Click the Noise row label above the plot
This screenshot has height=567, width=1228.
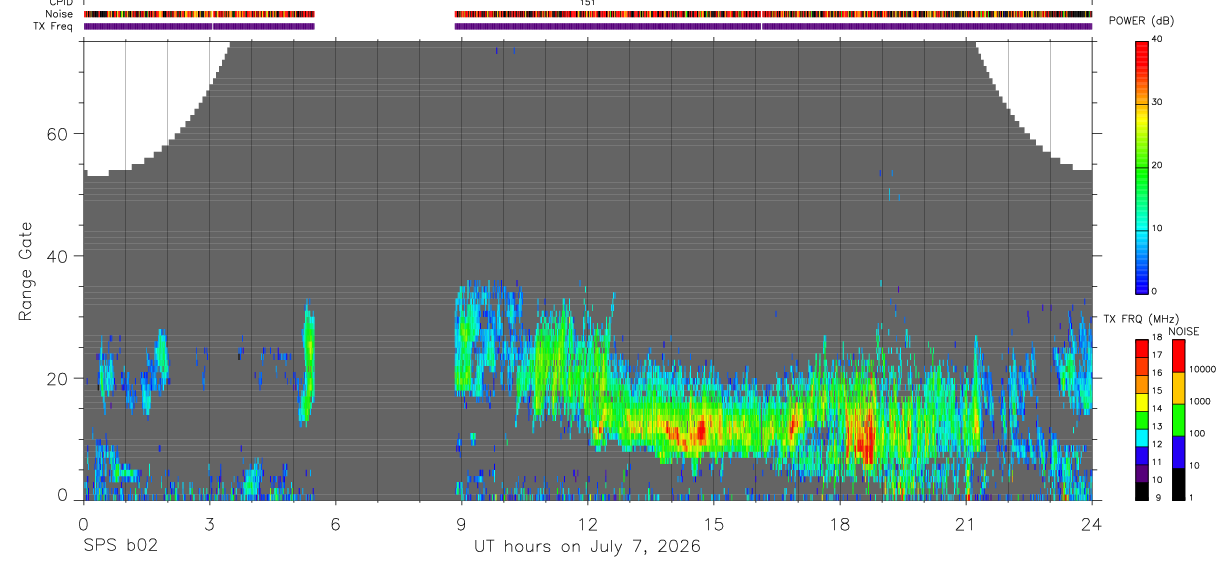[59, 14]
